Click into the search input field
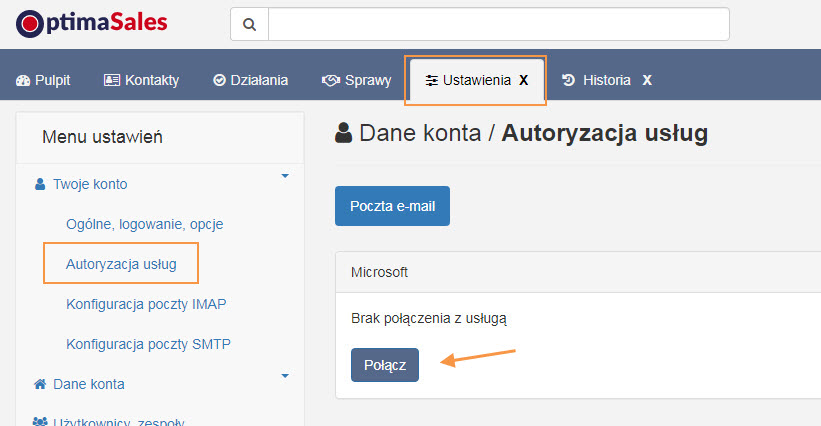Screen dimensions: 821x426 498,24
